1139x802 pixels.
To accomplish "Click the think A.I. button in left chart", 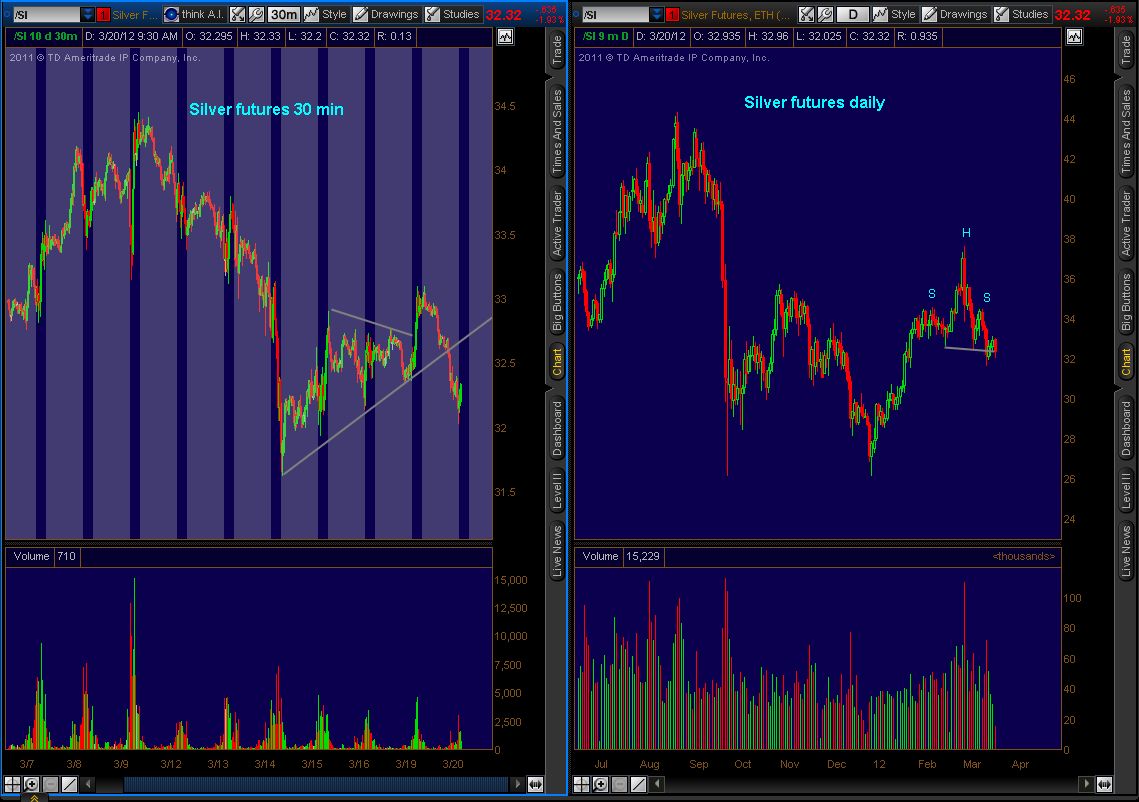I will point(194,14).
